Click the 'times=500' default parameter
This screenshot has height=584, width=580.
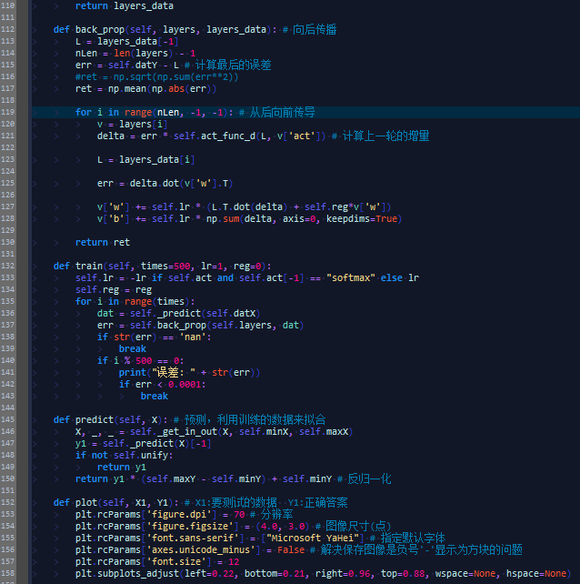[165, 266]
